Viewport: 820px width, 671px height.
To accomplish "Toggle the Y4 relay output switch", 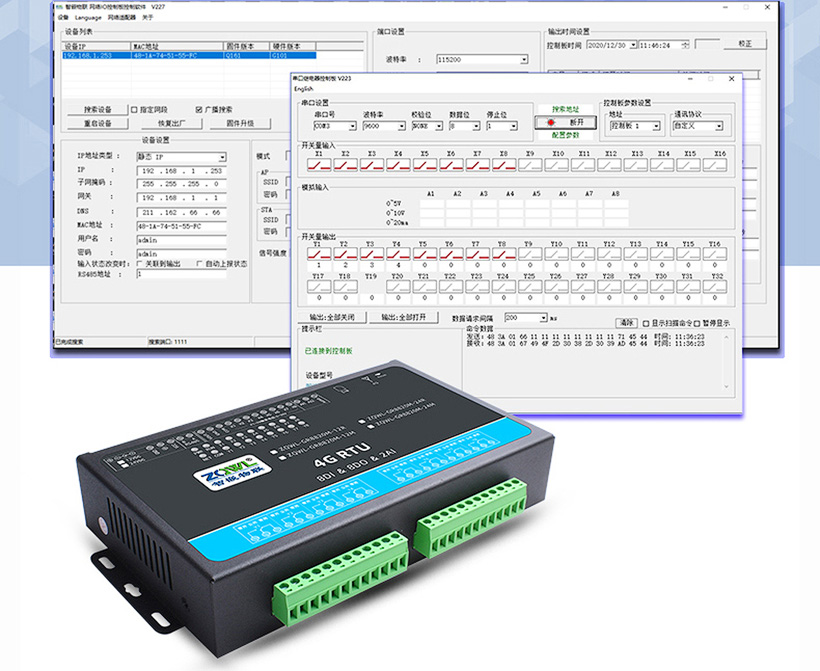I will (397, 255).
